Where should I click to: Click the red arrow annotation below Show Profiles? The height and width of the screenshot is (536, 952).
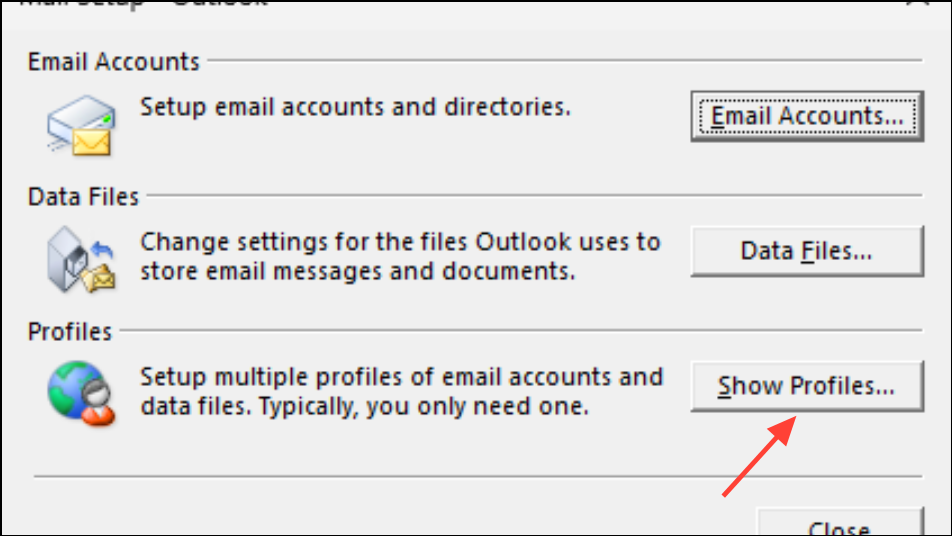tap(760, 456)
